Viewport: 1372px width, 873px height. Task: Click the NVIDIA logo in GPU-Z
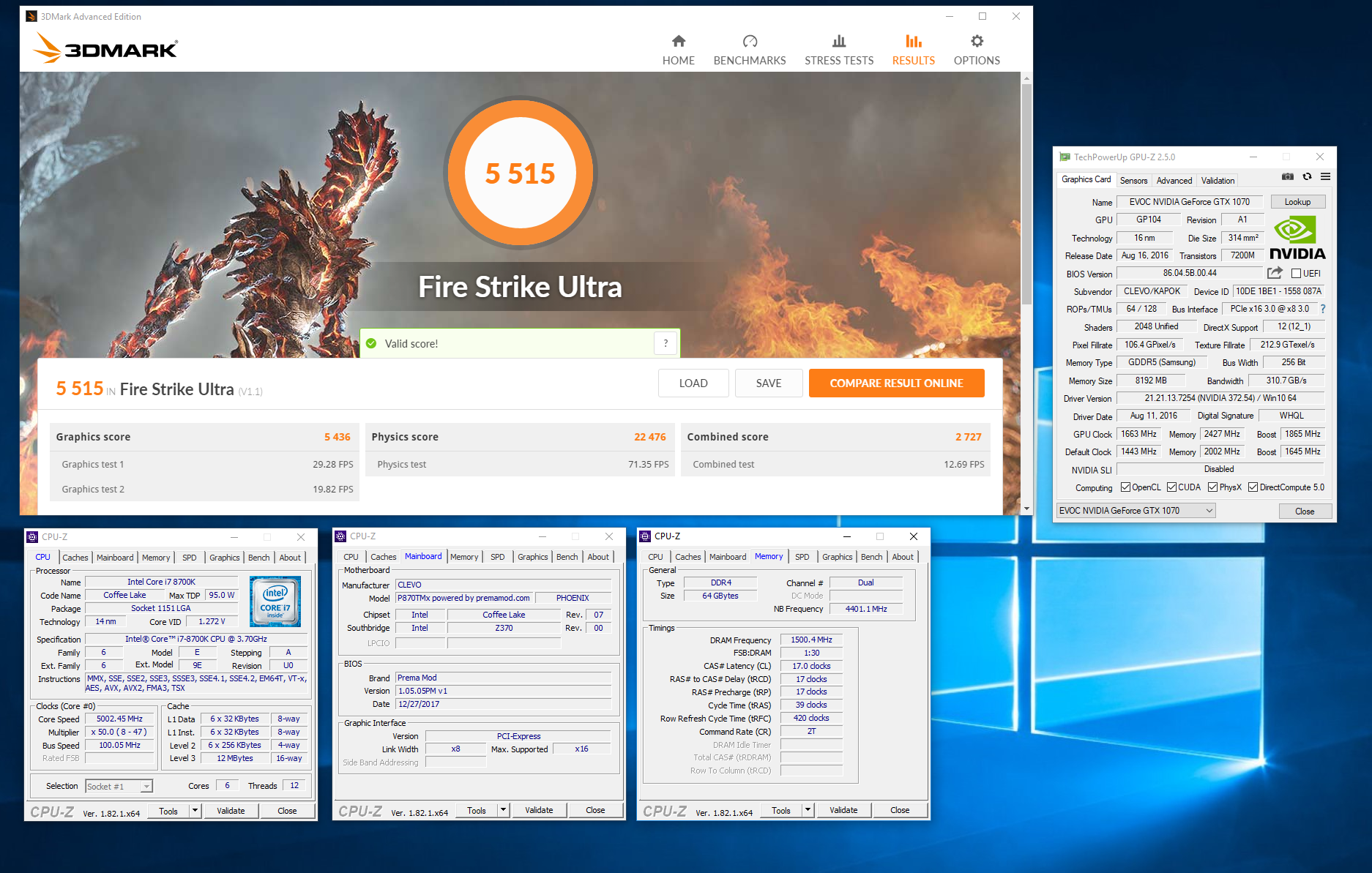tap(1297, 238)
